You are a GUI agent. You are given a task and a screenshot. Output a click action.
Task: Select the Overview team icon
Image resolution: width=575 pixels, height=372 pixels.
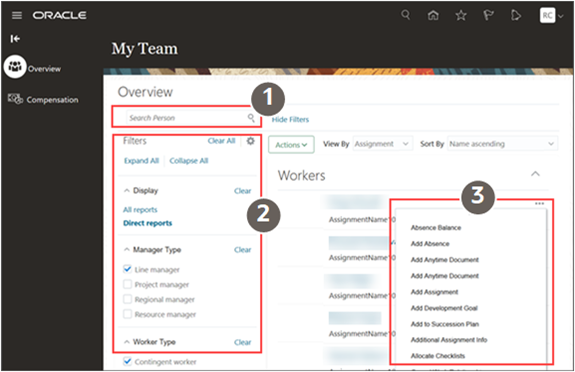pos(15,67)
